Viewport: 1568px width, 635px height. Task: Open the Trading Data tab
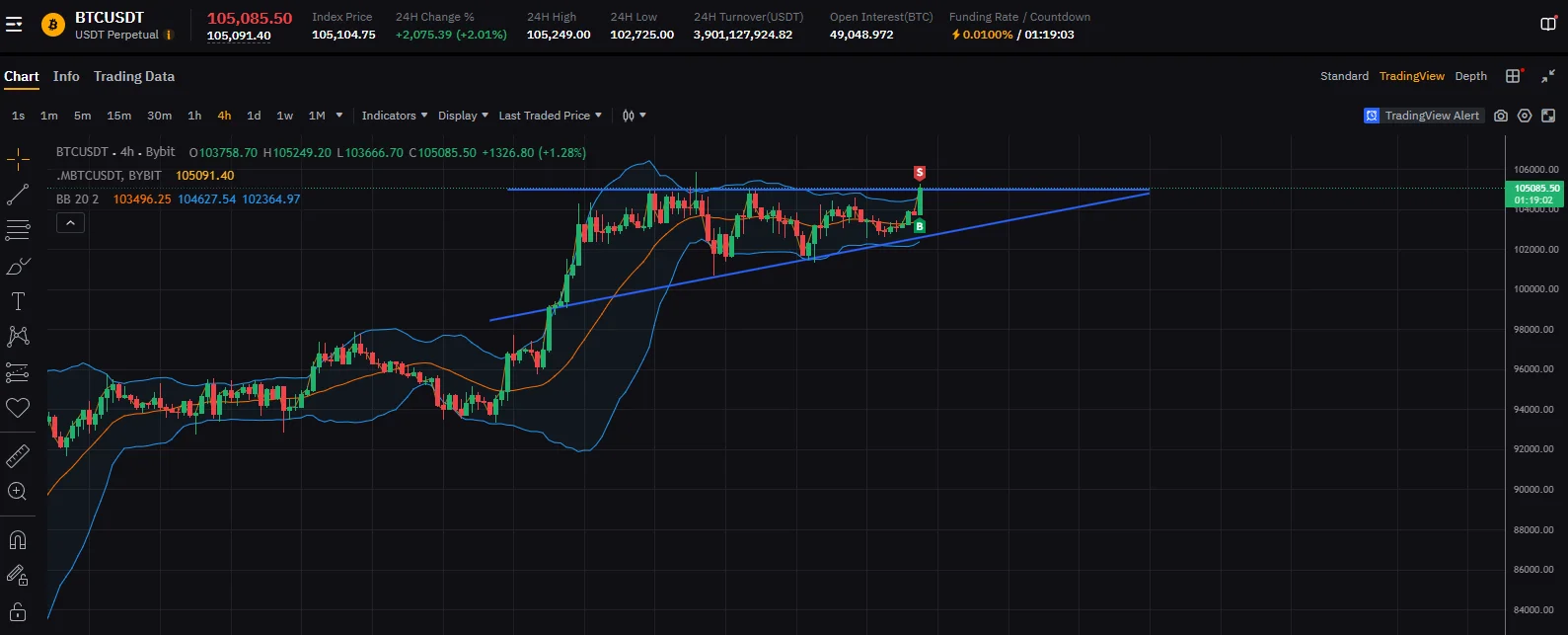coord(134,76)
